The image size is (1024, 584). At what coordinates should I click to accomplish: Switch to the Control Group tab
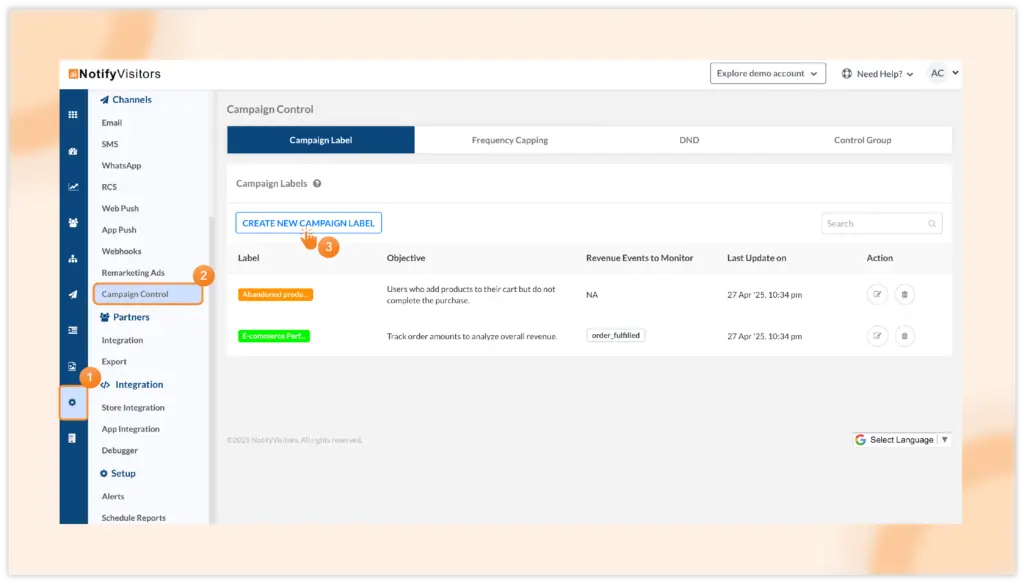[862, 140]
